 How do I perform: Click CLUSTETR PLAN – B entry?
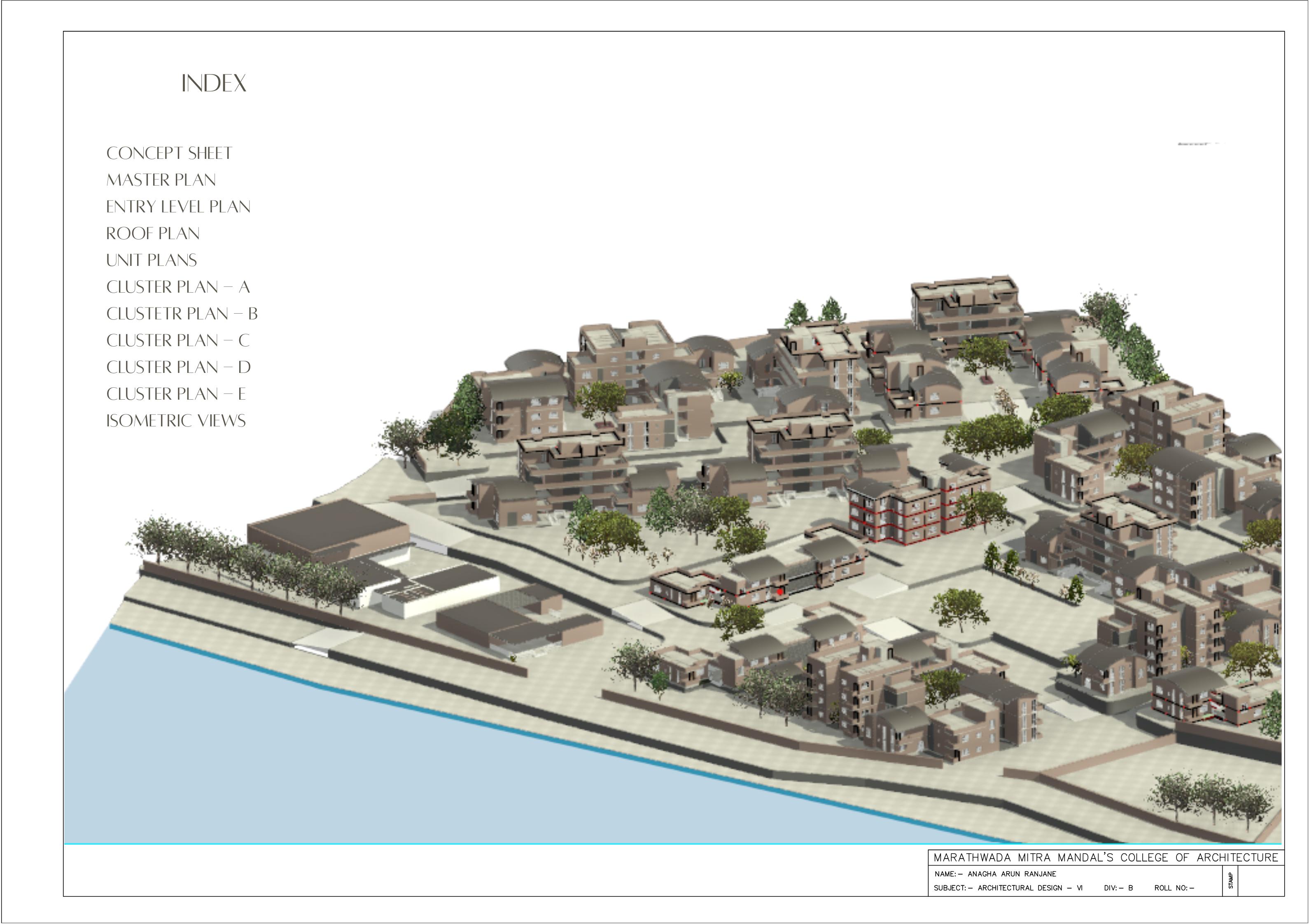pyautogui.click(x=182, y=314)
